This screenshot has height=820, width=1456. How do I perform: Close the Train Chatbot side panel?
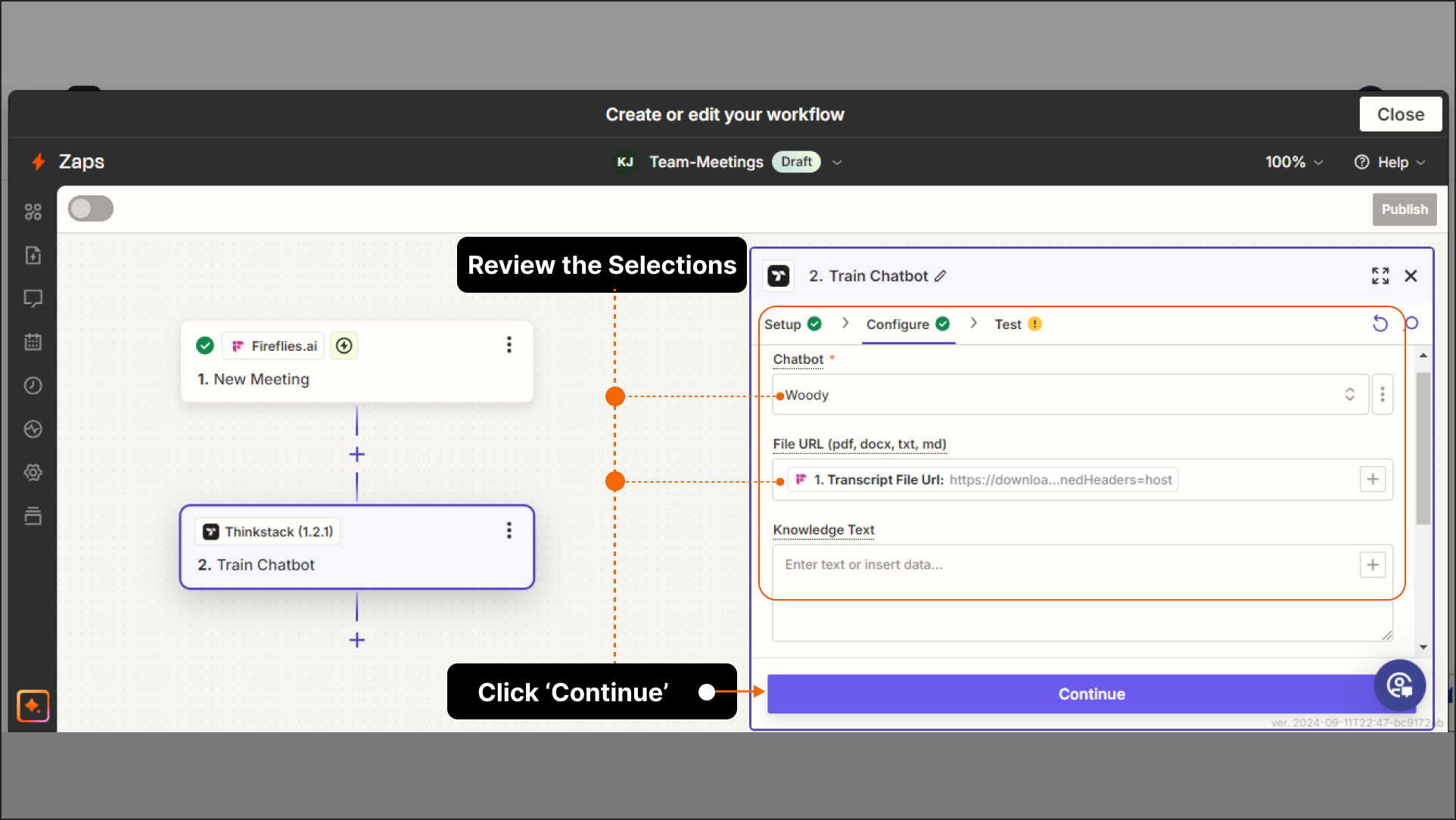pos(1411,276)
